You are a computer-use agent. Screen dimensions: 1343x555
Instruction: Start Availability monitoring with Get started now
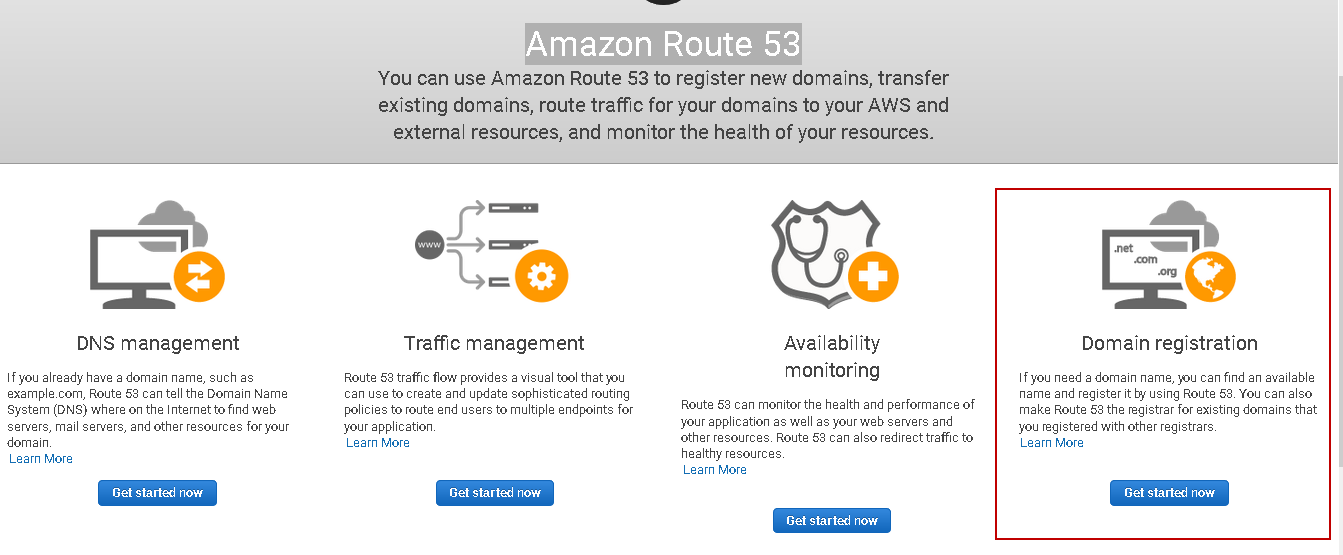(x=831, y=520)
